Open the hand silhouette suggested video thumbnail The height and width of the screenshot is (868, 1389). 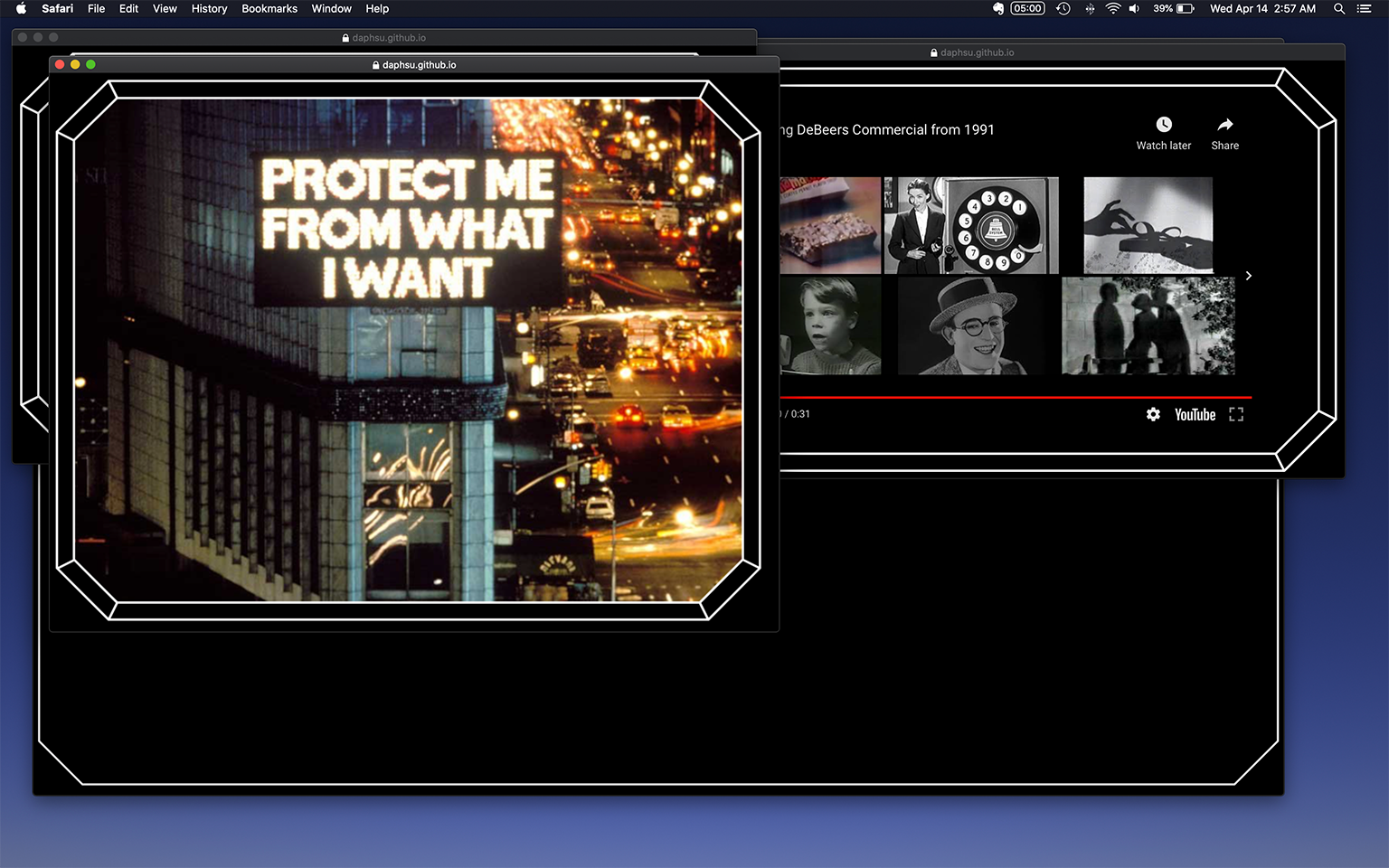click(x=1148, y=225)
